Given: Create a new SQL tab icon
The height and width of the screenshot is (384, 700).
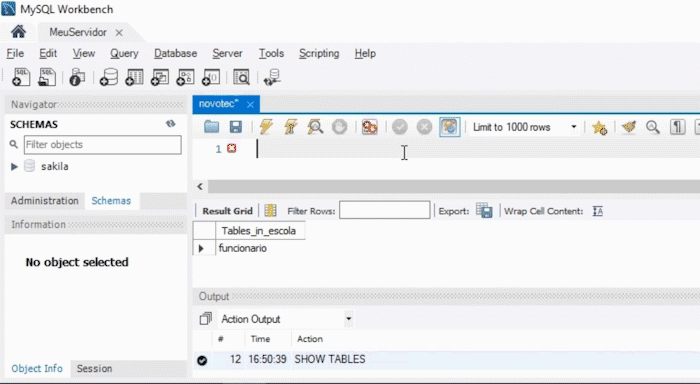Looking at the screenshot, I should tap(21, 77).
